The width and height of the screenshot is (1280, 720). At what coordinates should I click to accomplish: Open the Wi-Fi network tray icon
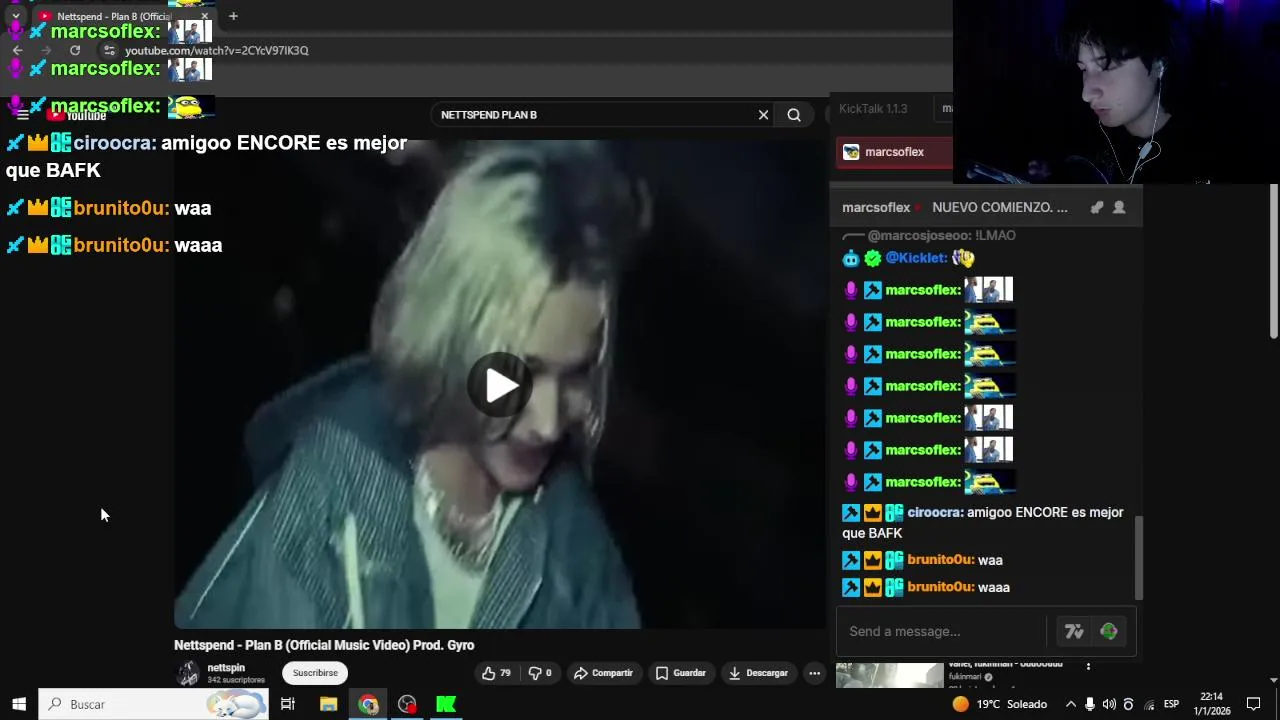click(x=1149, y=704)
